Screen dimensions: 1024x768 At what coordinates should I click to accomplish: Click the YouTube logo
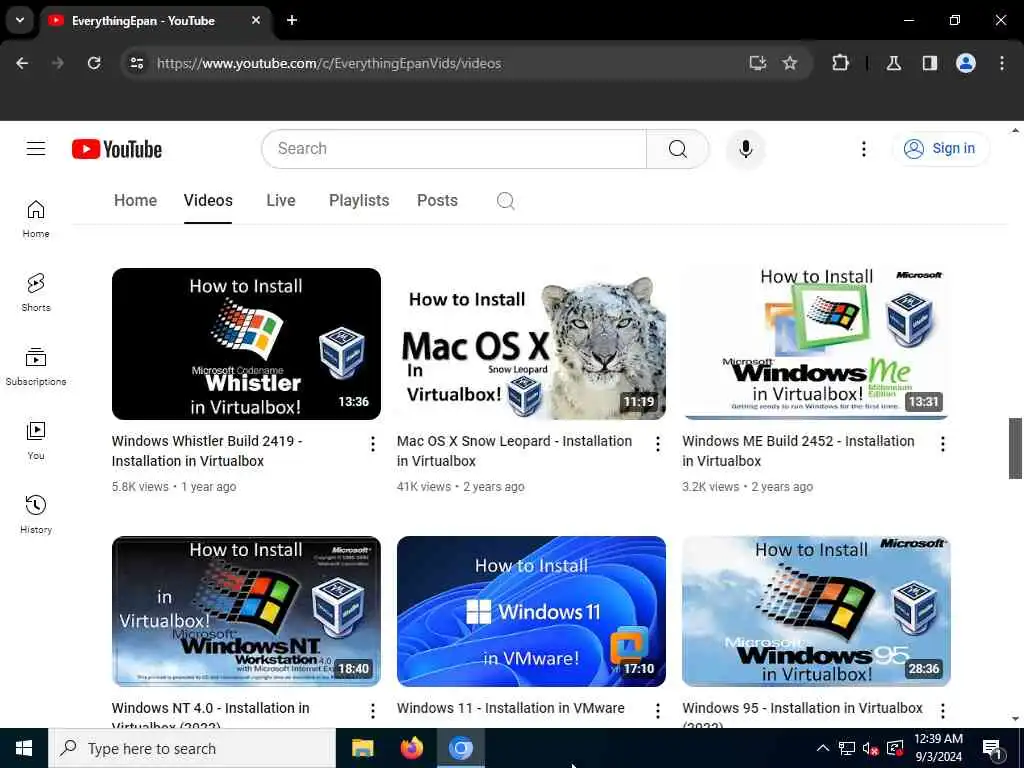coord(117,149)
